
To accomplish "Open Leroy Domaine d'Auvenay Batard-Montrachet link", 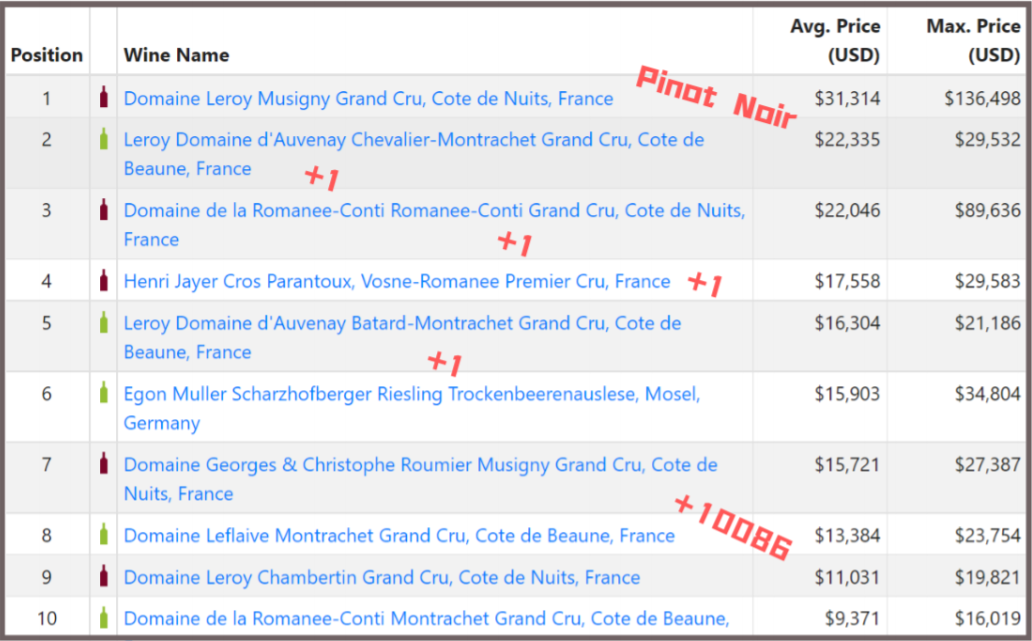I will pos(402,324).
